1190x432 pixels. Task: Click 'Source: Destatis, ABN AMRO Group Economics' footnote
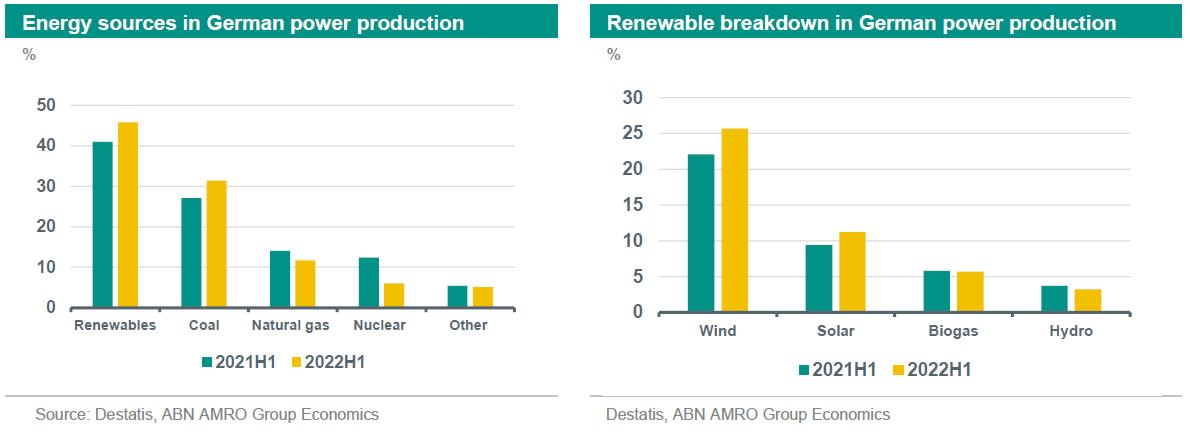click(x=207, y=415)
